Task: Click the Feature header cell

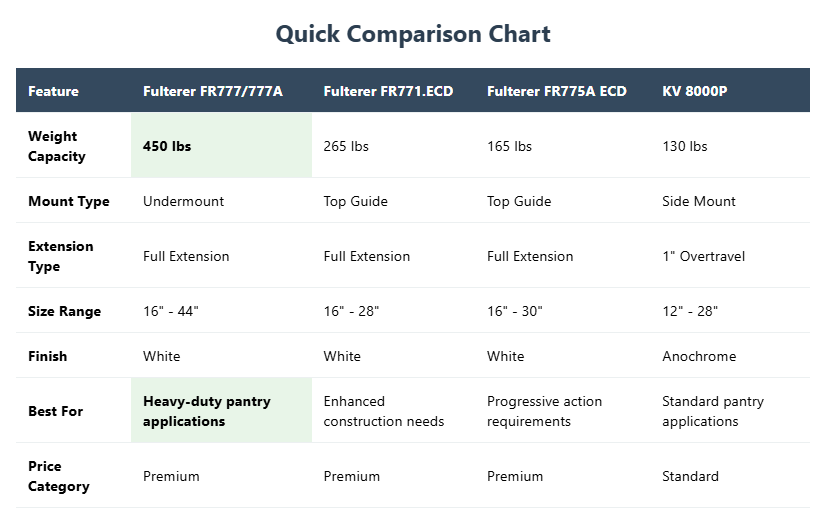Action: 53,91
